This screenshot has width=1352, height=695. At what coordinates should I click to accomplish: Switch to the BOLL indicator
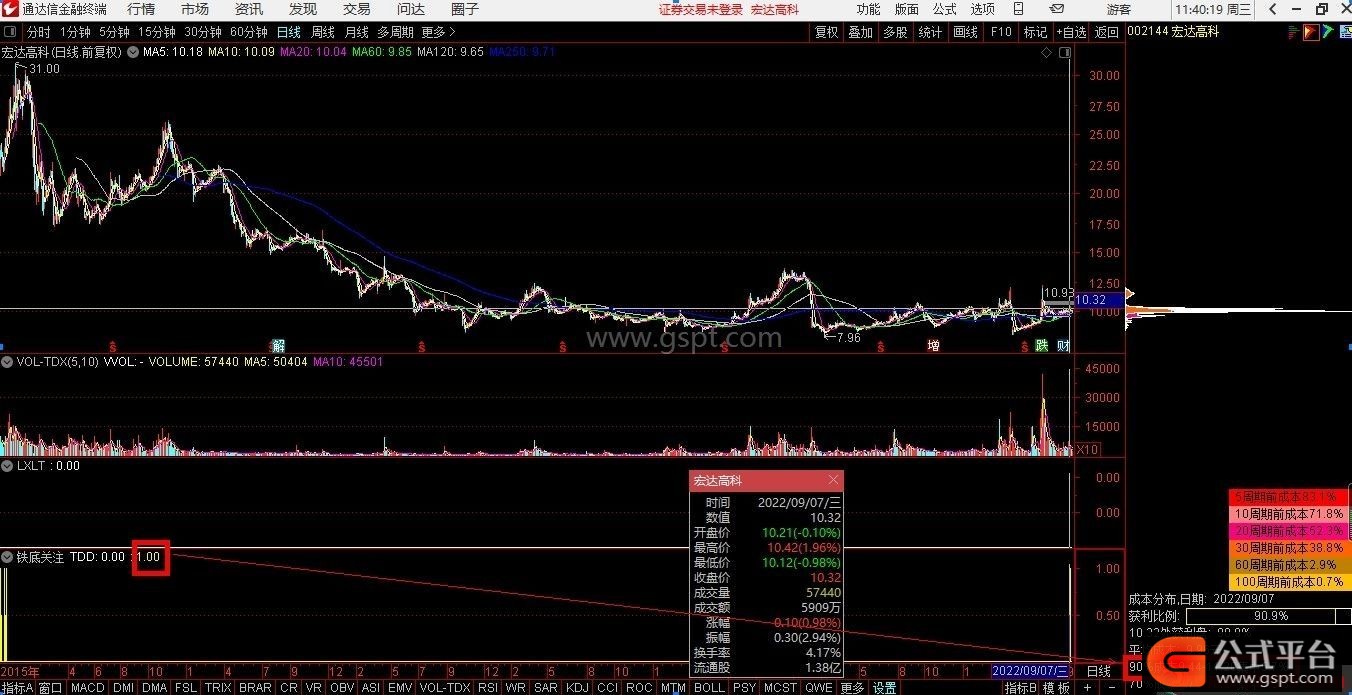pyautogui.click(x=709, y=688)
